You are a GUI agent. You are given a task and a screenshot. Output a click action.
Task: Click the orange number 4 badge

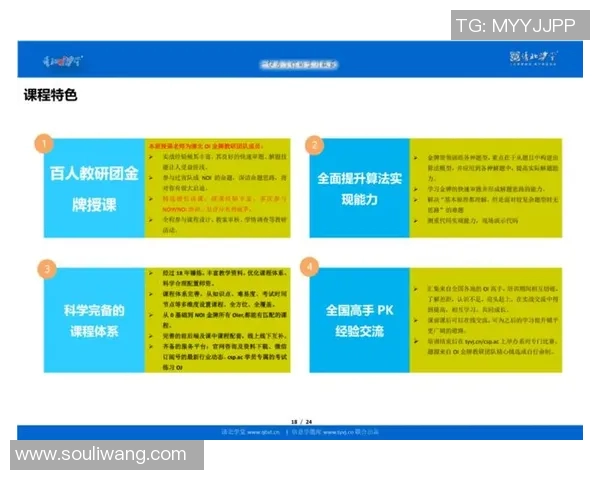[310, 267]
